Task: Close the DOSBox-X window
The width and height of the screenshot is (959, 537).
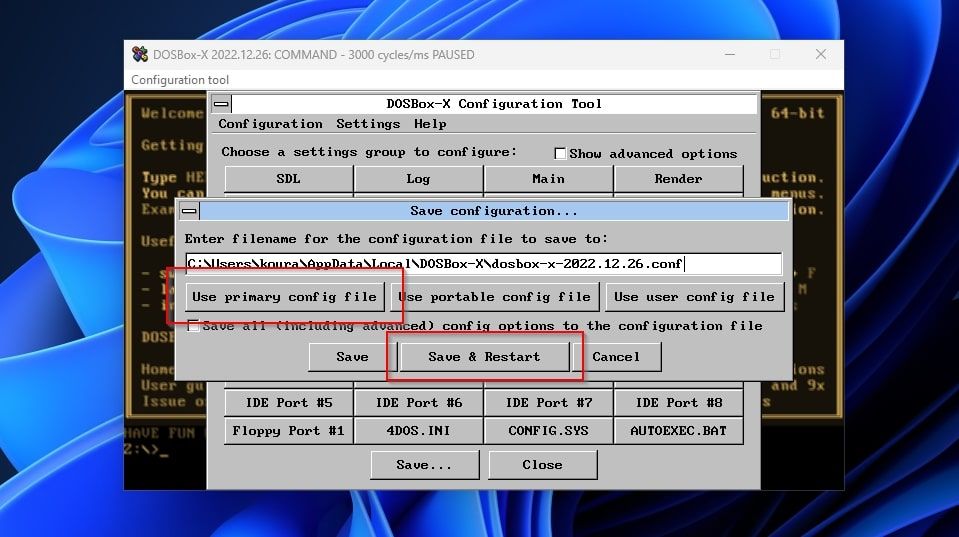Action: [821, 54]
